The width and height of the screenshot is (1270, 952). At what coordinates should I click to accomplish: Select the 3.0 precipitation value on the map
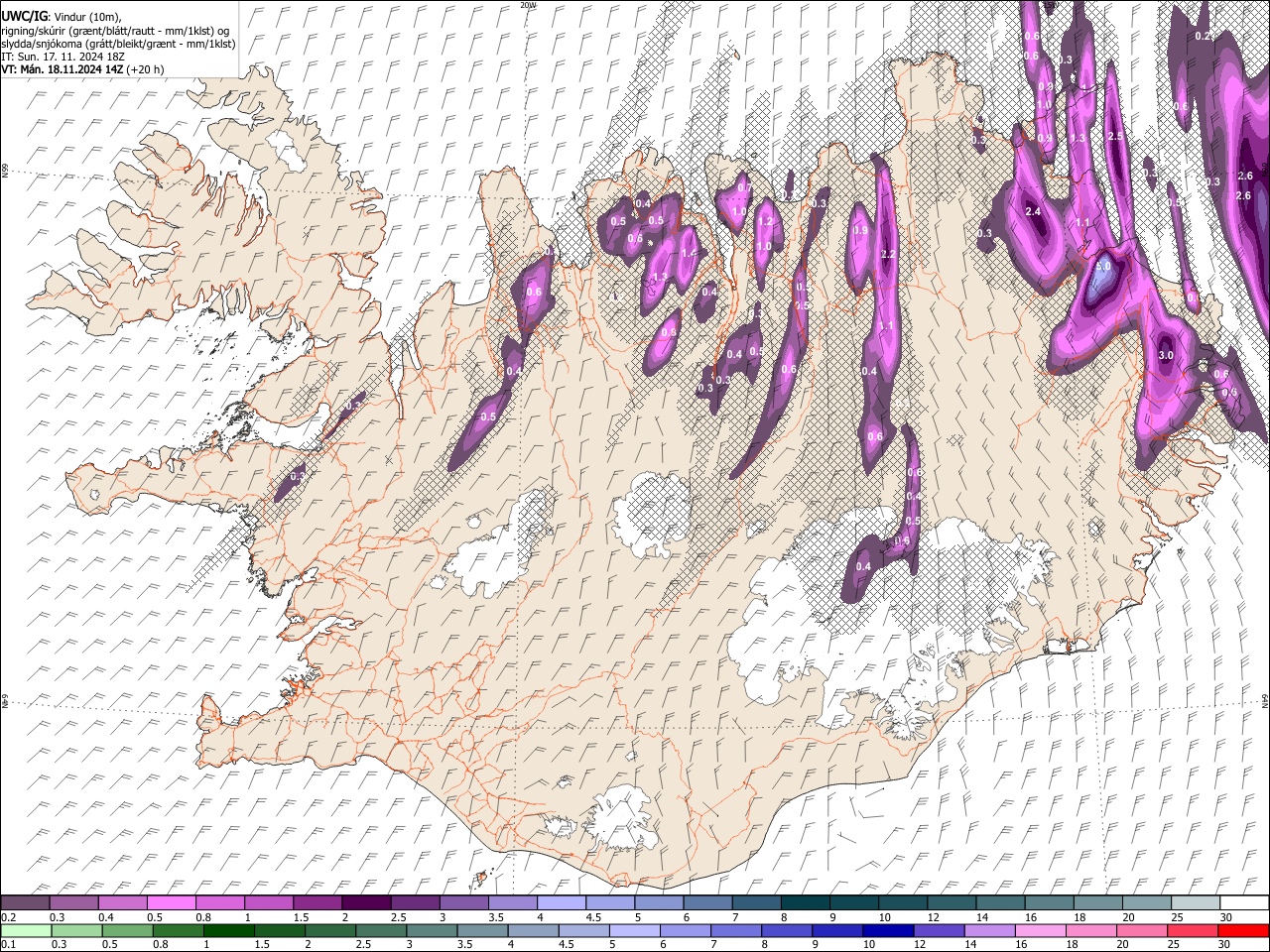point(1166,355)
